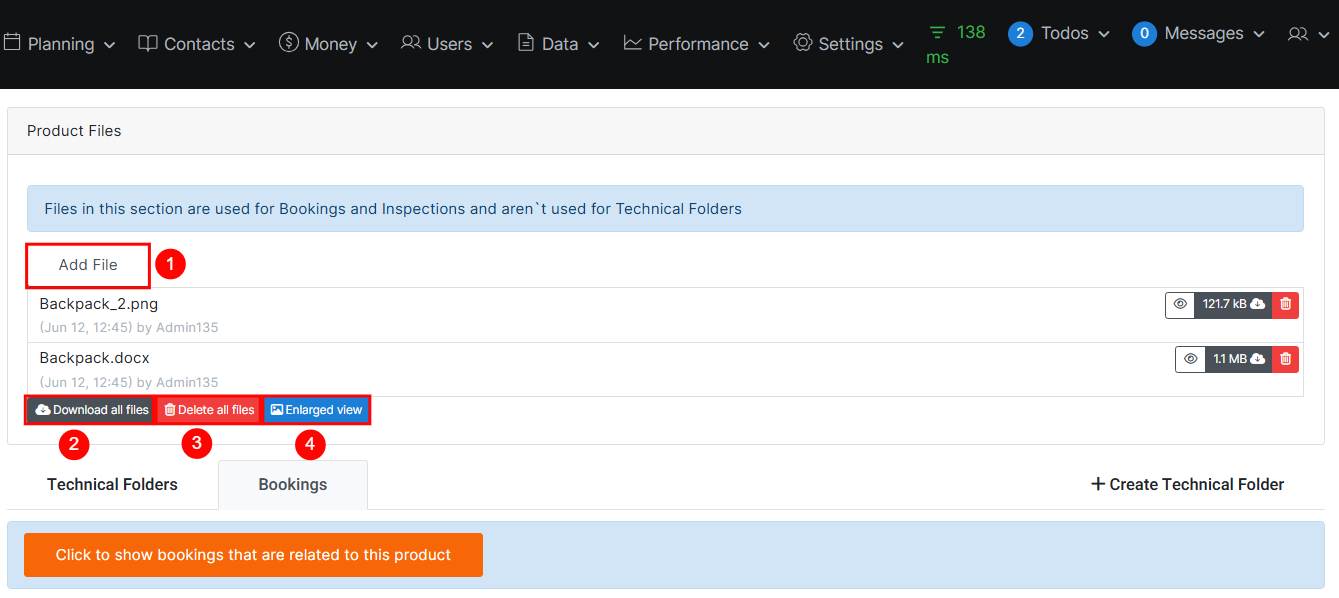The image size is (1339, 598).
Task: Select the Bookings tab
Action: tap(292, 485)
